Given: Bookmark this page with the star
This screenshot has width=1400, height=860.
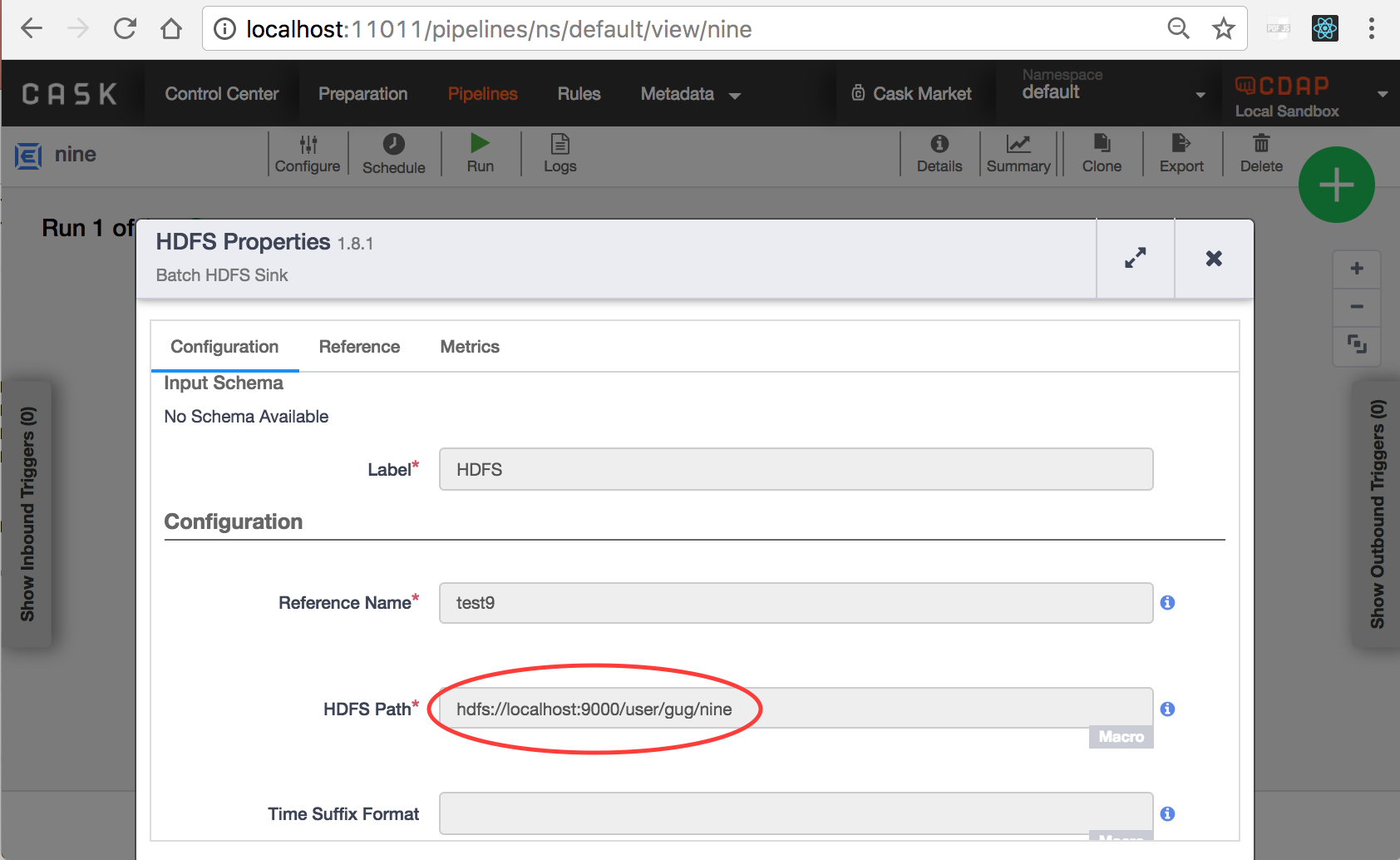Looking at the screenshot, I should click(1223, 29).
